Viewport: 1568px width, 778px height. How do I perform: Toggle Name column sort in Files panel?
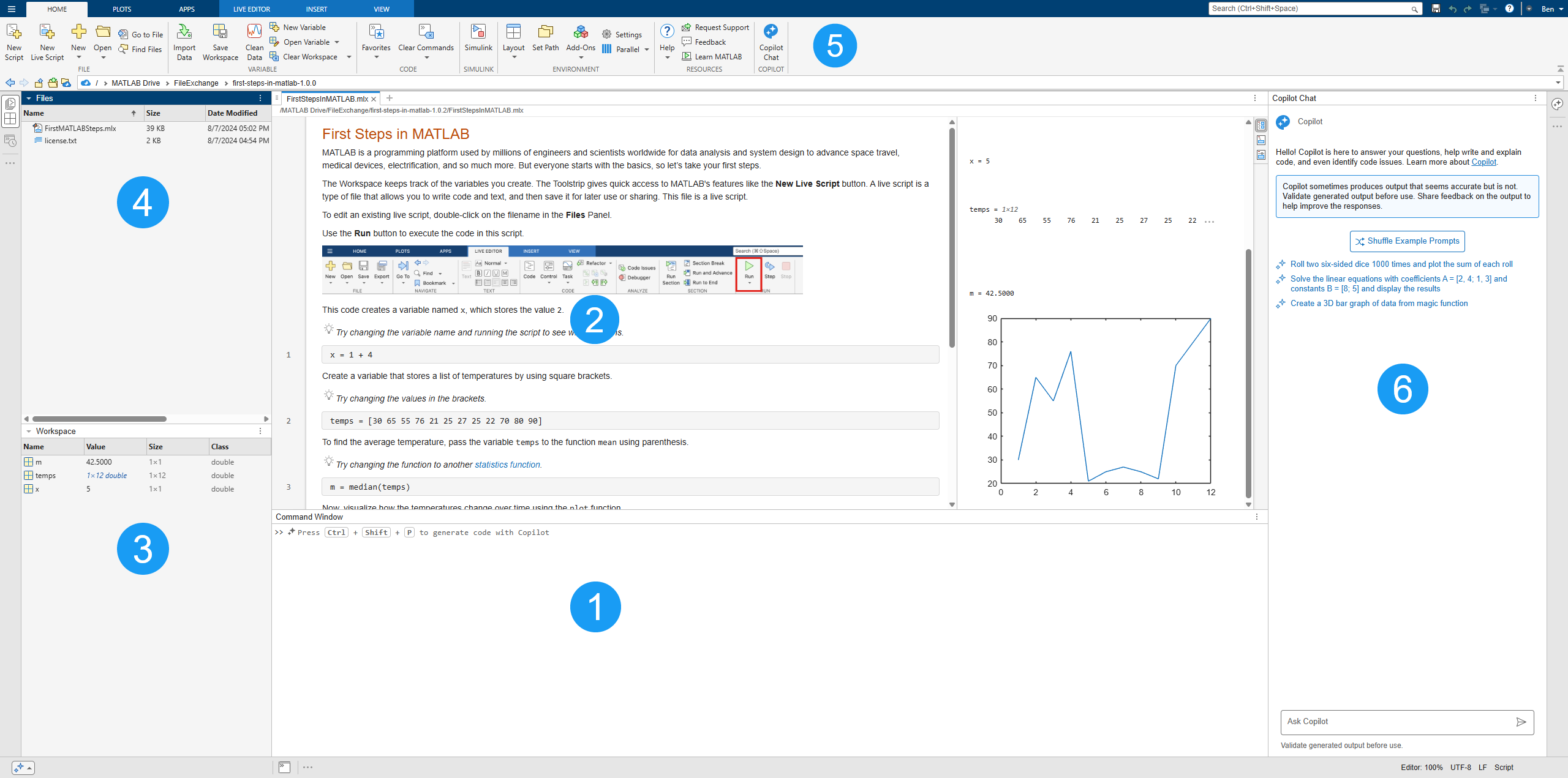pyautogui.click(x=83, y=113)
